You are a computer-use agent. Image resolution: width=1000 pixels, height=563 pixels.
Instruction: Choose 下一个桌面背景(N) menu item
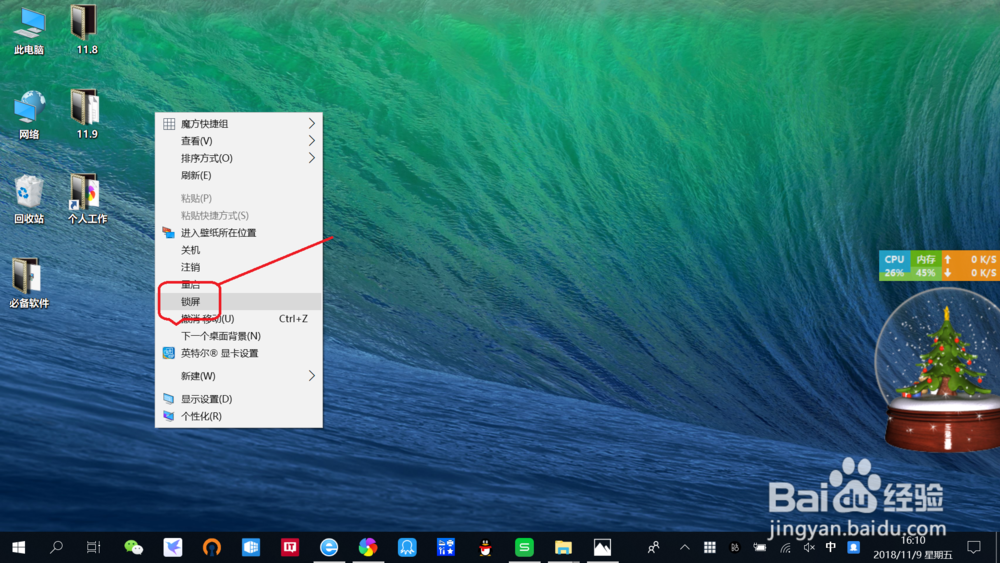[x=239, y=336]
